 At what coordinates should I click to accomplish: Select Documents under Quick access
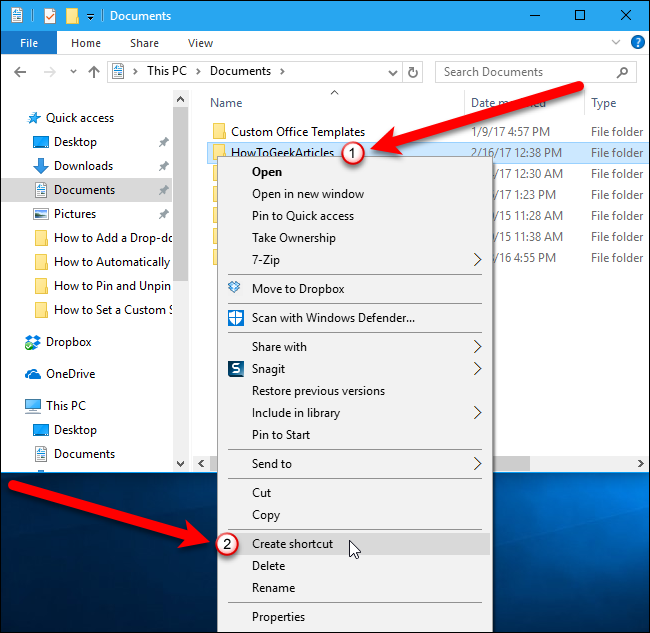coord(85,190)
